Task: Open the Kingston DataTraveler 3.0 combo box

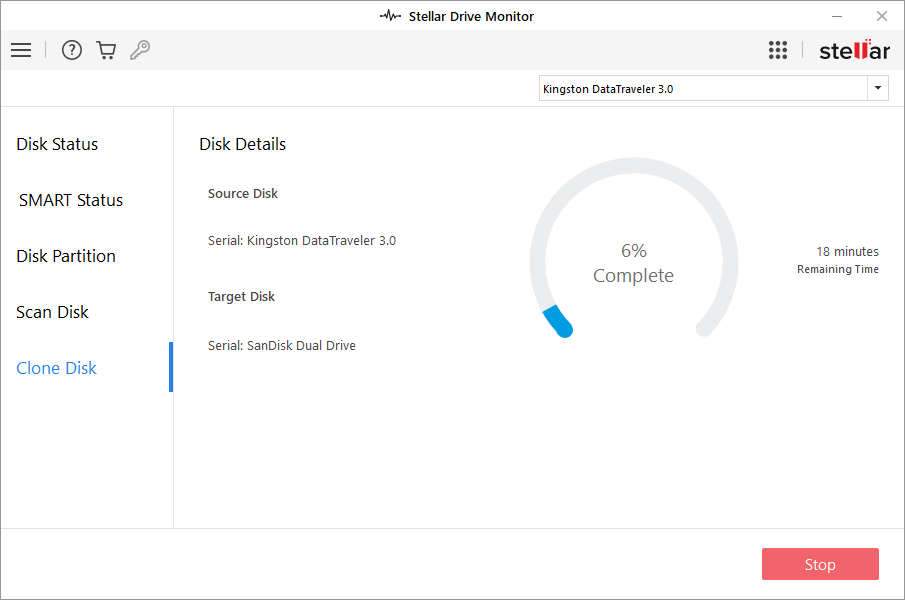Action: click(702, 89)
